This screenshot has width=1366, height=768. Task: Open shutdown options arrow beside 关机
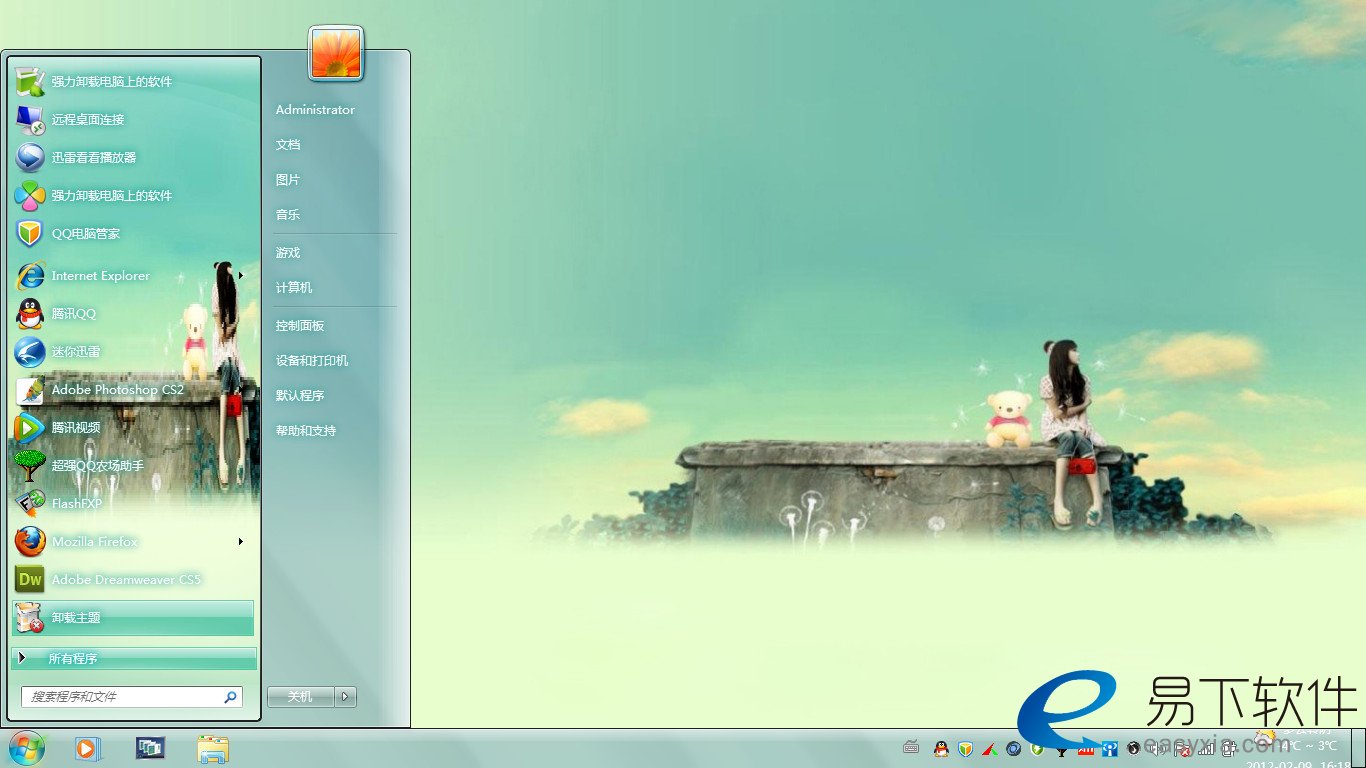(345, 697)
